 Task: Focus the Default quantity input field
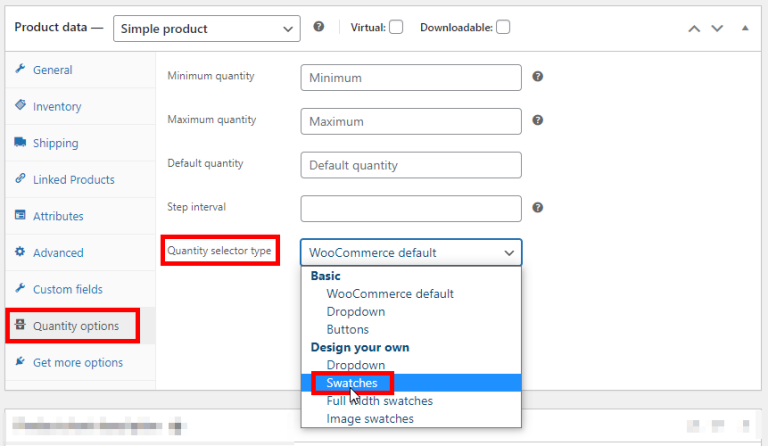click(x=411, y=165)
